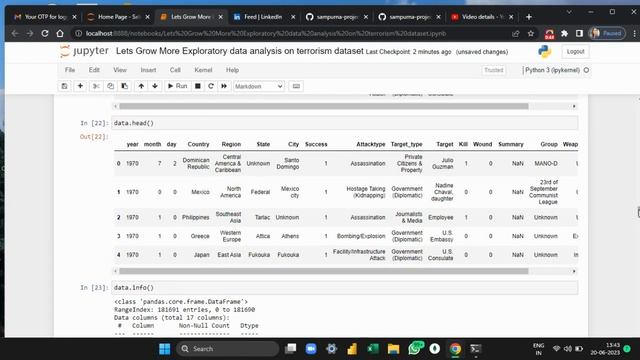Paste cells below icon

click(124, 86)
